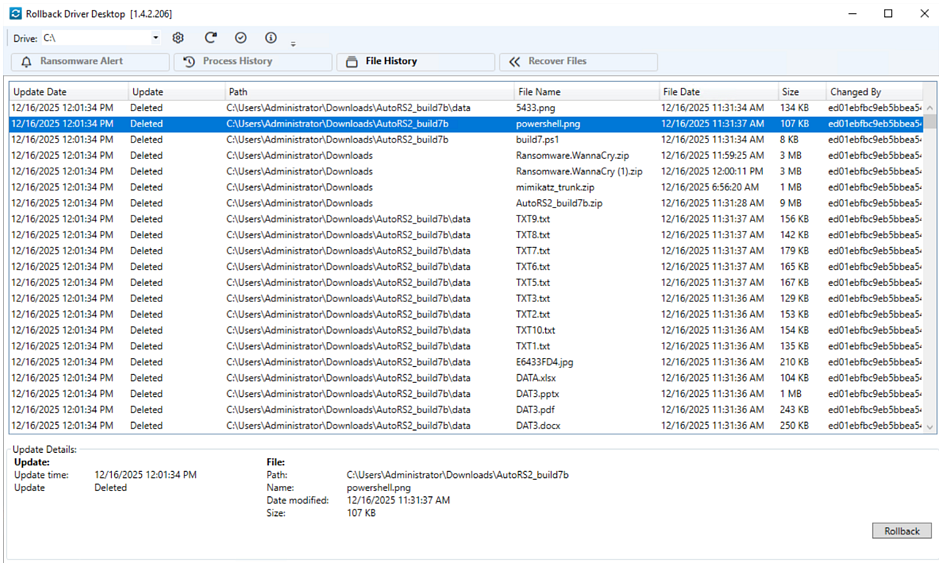
Task: Click the toolbar overflow arrow
Action: click(x=293, y=43)
